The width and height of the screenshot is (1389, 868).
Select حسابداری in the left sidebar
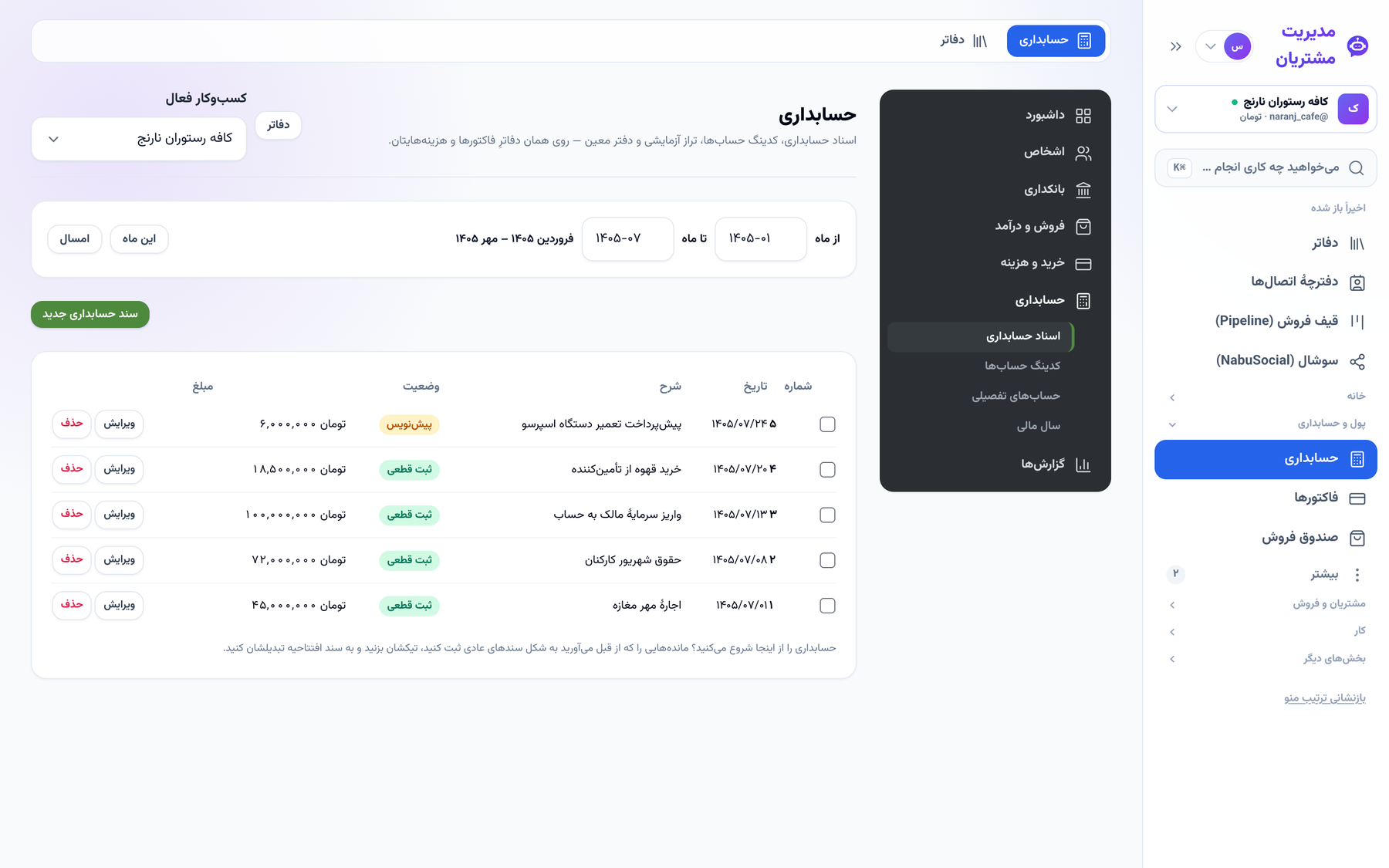coord(1266,459)
